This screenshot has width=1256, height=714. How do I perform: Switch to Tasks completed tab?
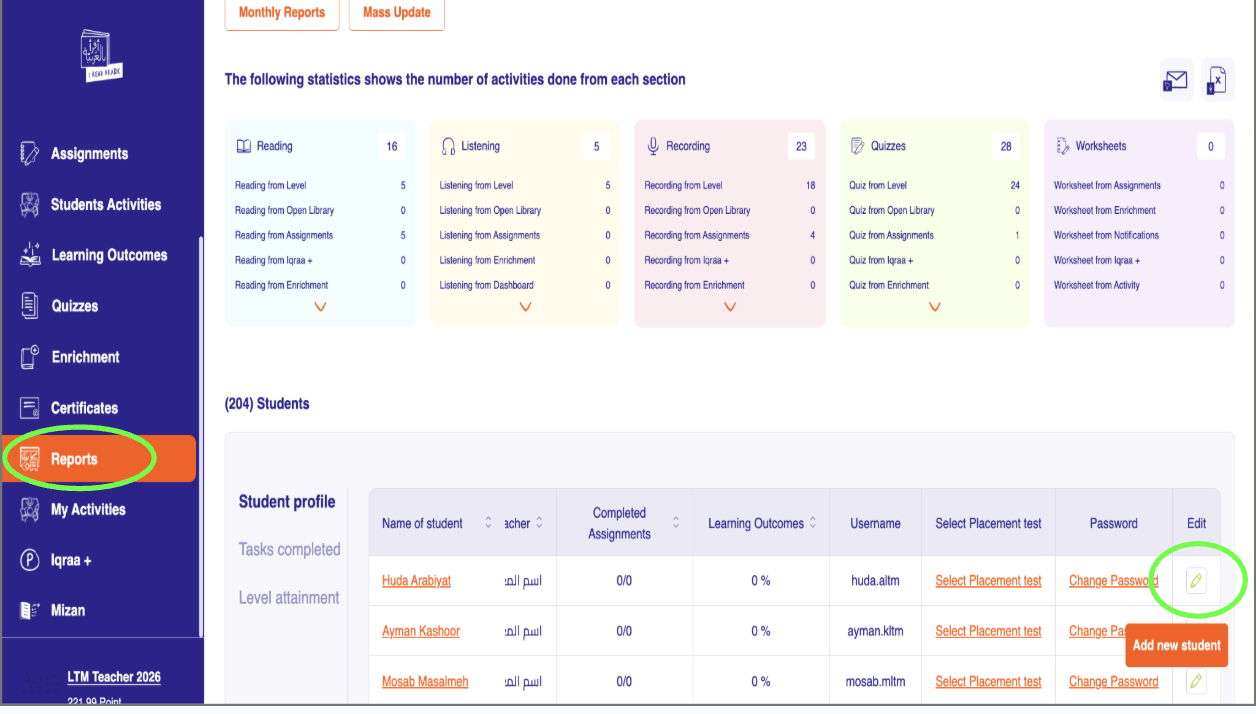pos(289,549)
